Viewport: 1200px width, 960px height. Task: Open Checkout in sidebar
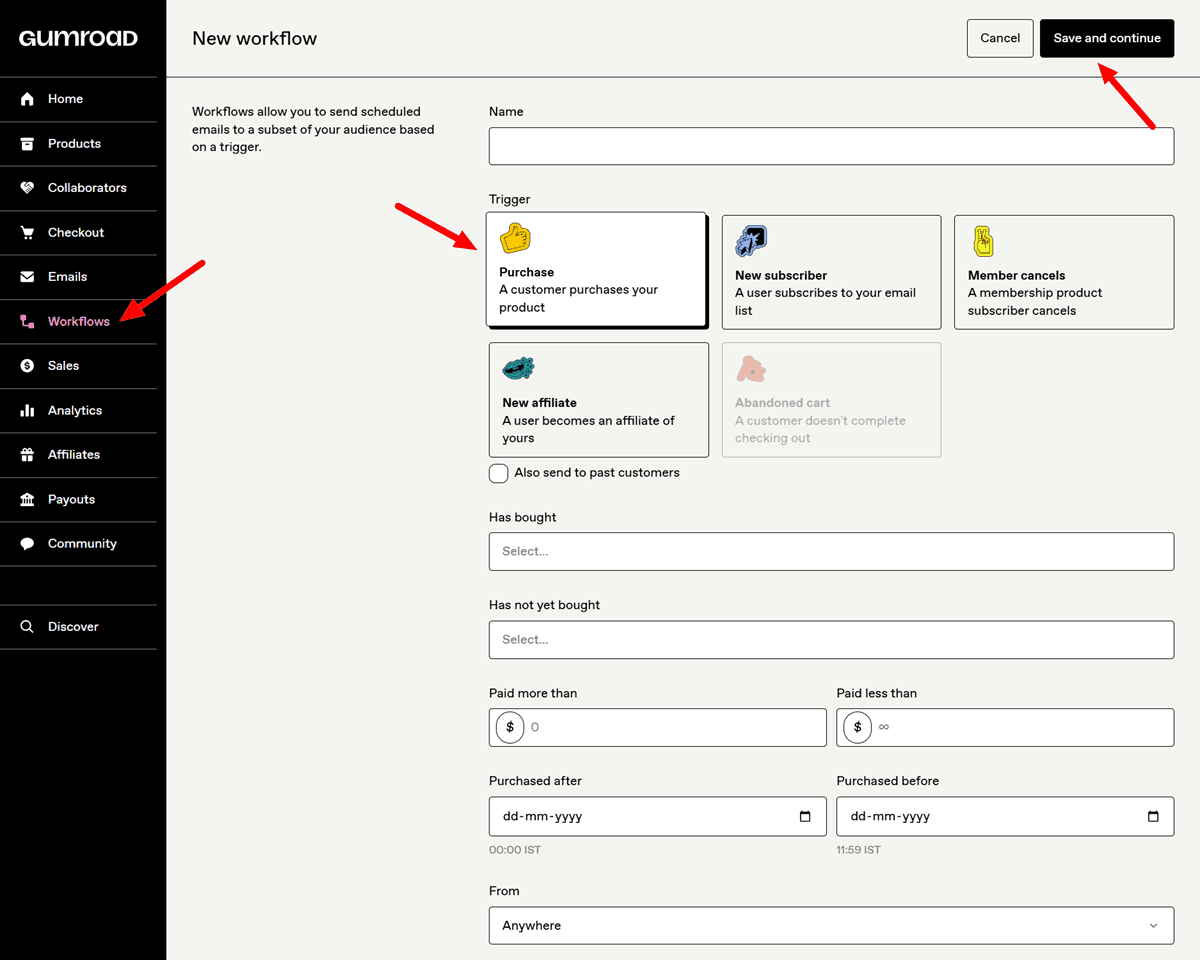pos(78,232)
